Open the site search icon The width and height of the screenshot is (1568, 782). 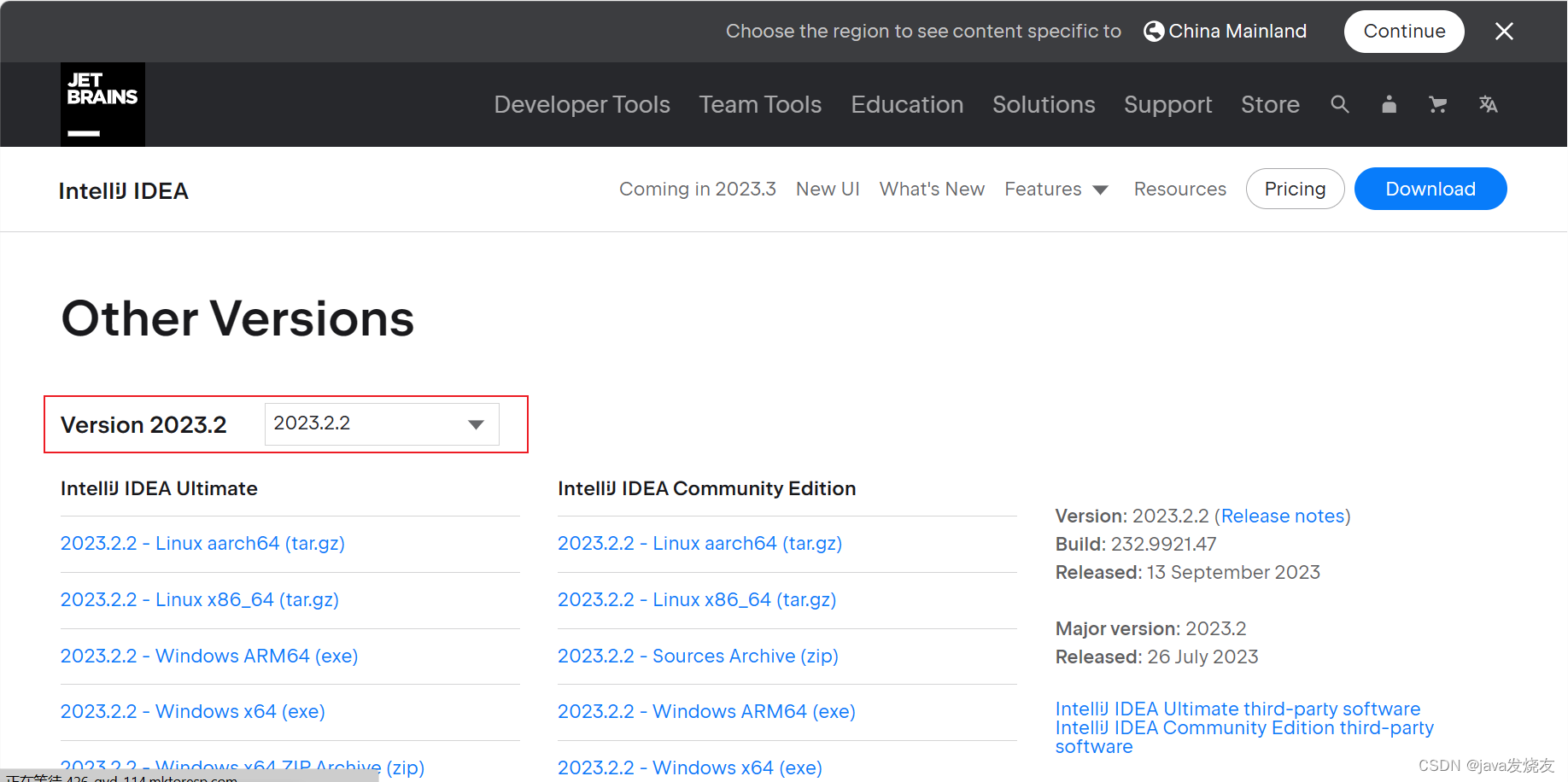1340,104
